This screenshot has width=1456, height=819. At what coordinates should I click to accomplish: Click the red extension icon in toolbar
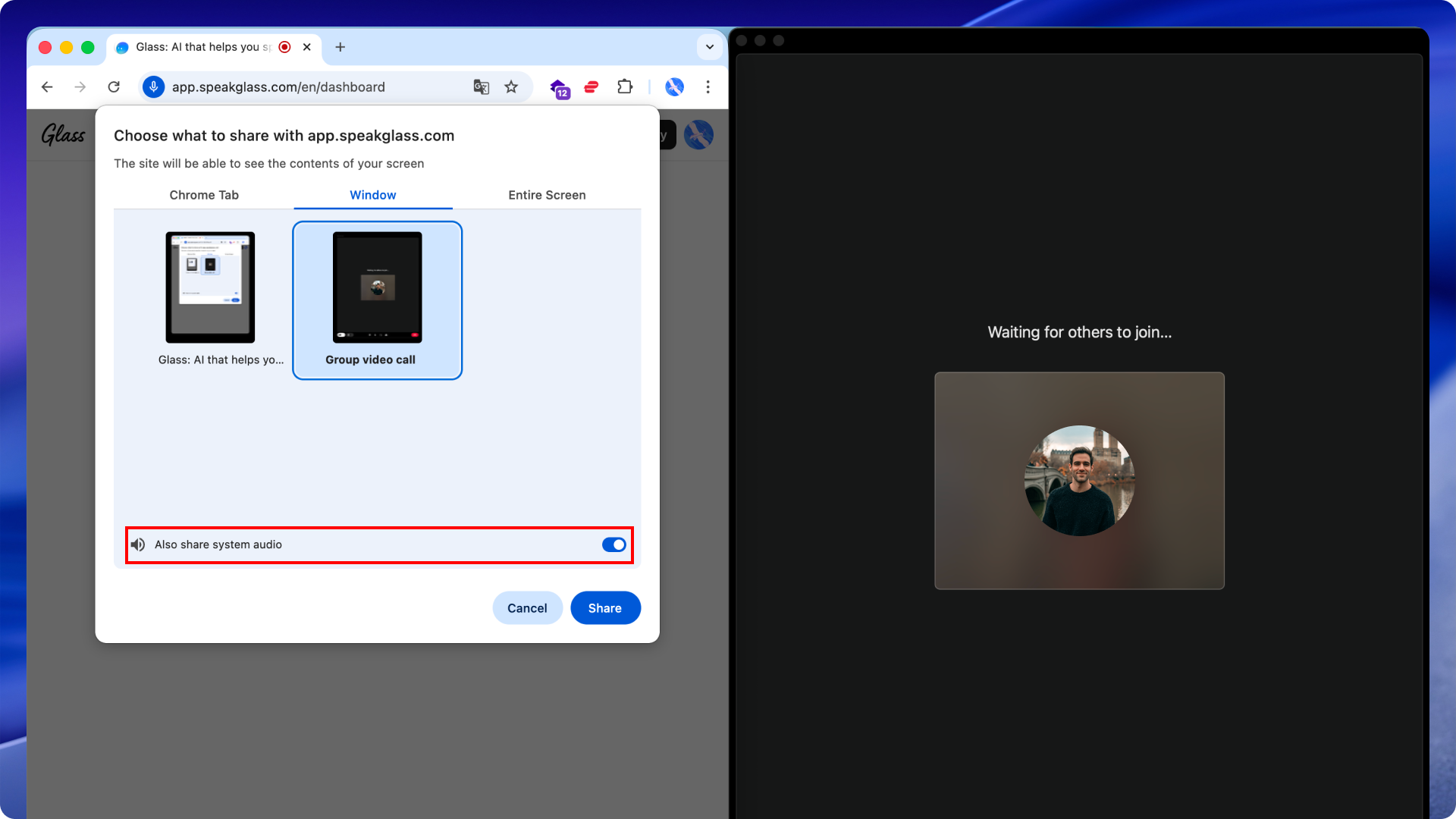click(x=591, y=87)
